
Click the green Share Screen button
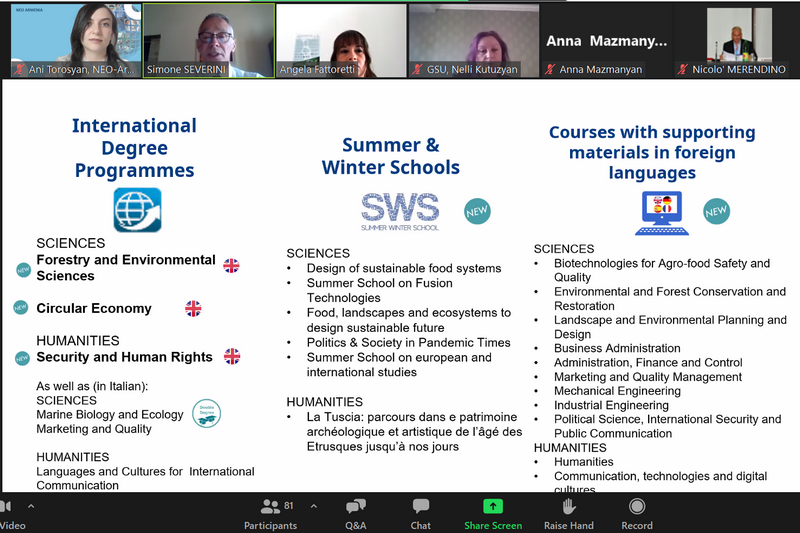[x=493, y=514]
